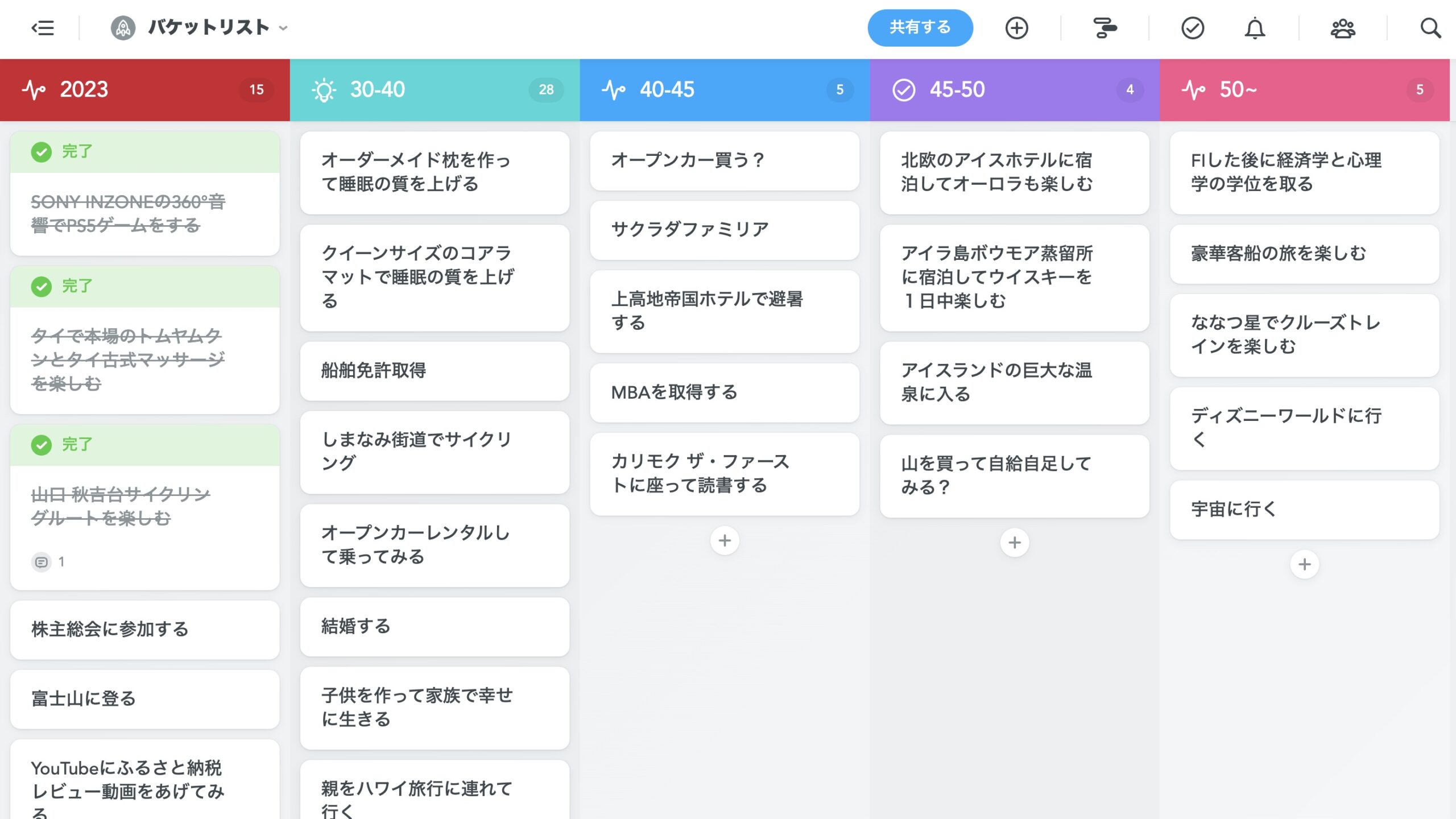Viewport: 1456px width, 819px height.
Task: Select the 40-45 list header title
Action: pyautogui.click(x=667, y=89)
